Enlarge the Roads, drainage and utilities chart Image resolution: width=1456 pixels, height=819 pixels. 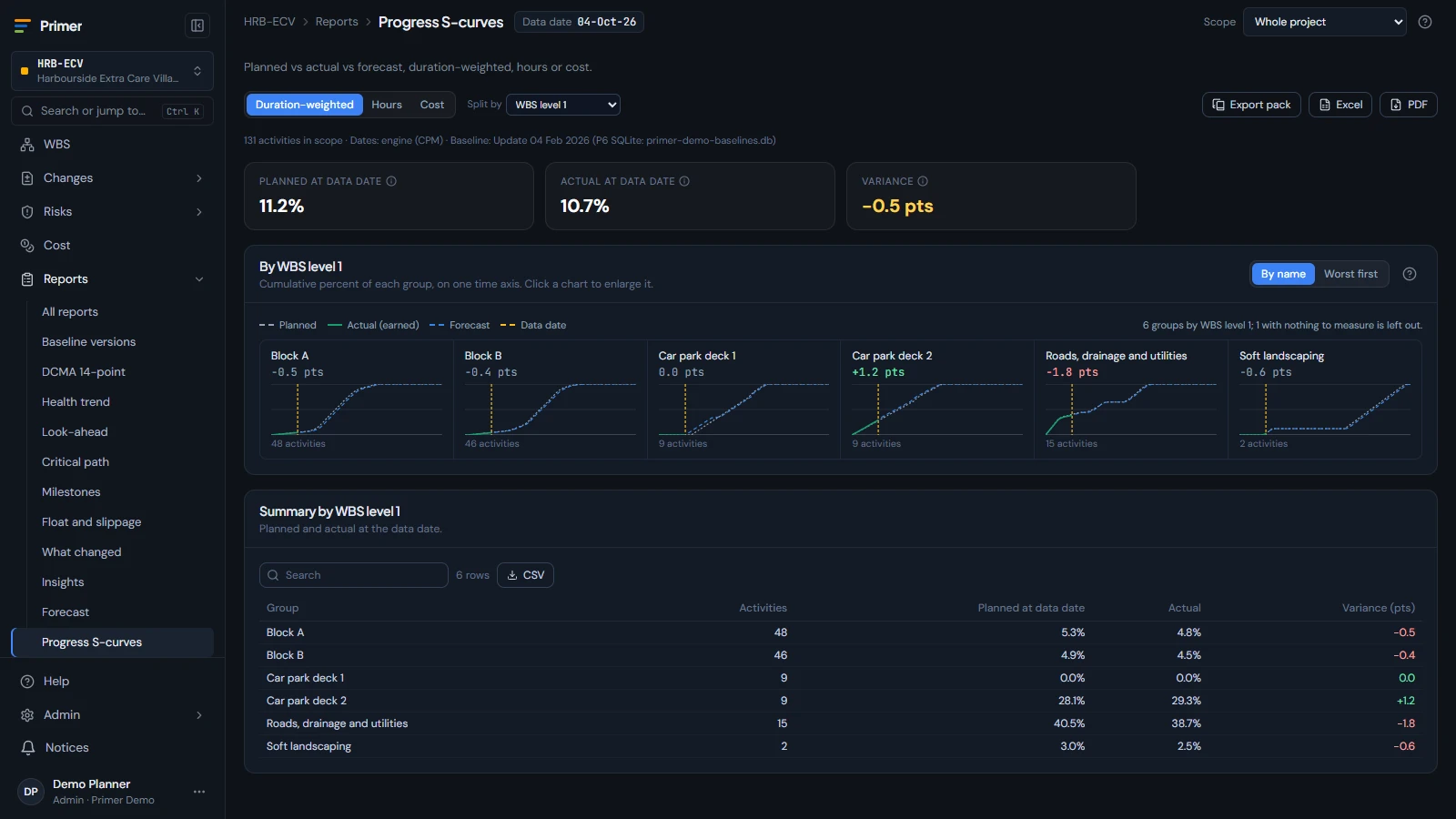(x=1130, y=399)
